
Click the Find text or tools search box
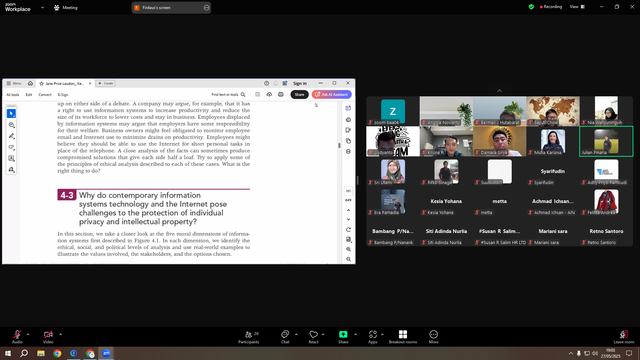[x=228, y=95]
